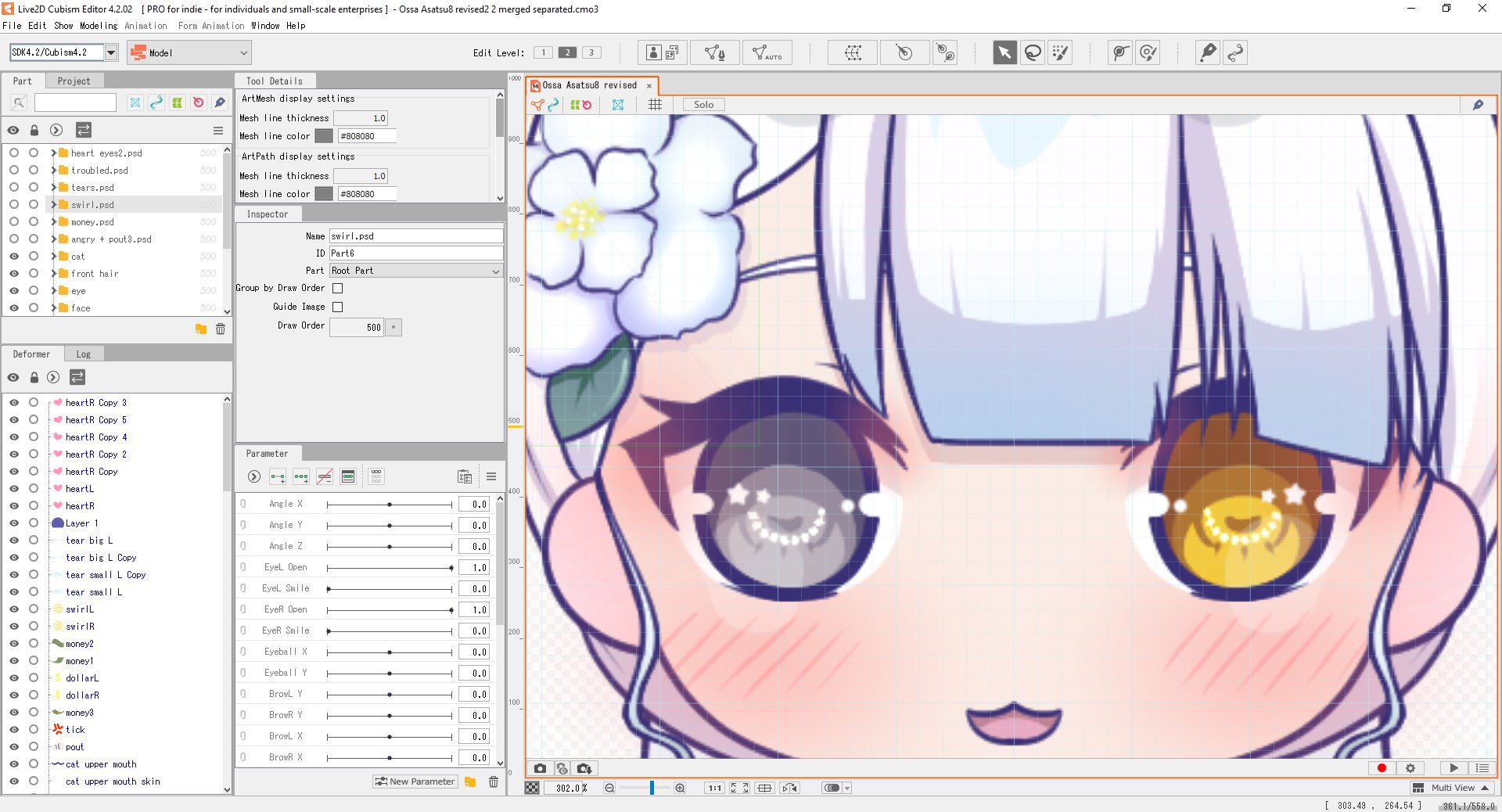1502x812 pixels.
Task: Click the Solo button above the canvas
Action: point(702,104)
